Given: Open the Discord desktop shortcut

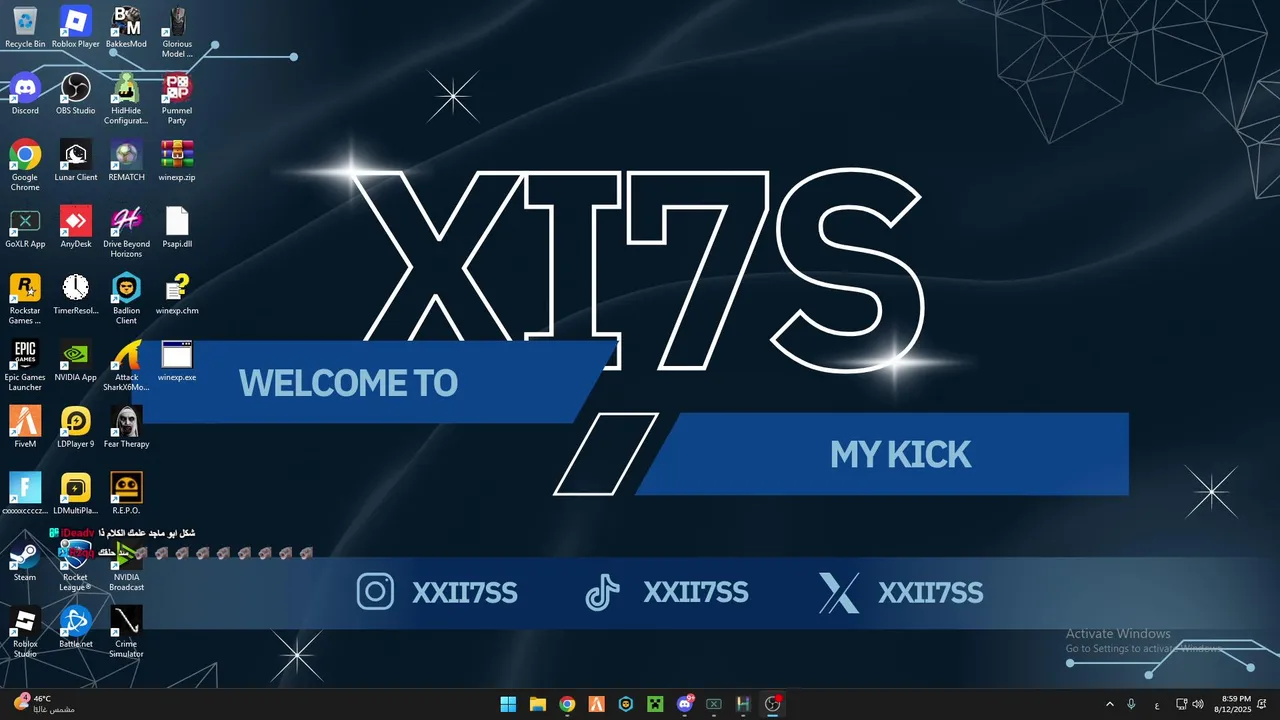Looking at the screenshot, I should click(x=25, y=94).
